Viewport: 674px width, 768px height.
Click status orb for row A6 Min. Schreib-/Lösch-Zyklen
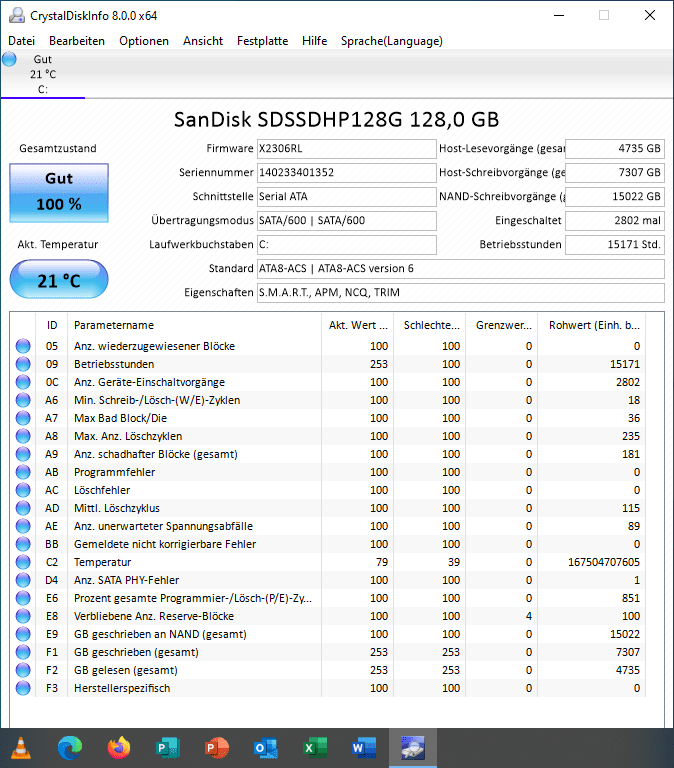click(x=23, y=400)
